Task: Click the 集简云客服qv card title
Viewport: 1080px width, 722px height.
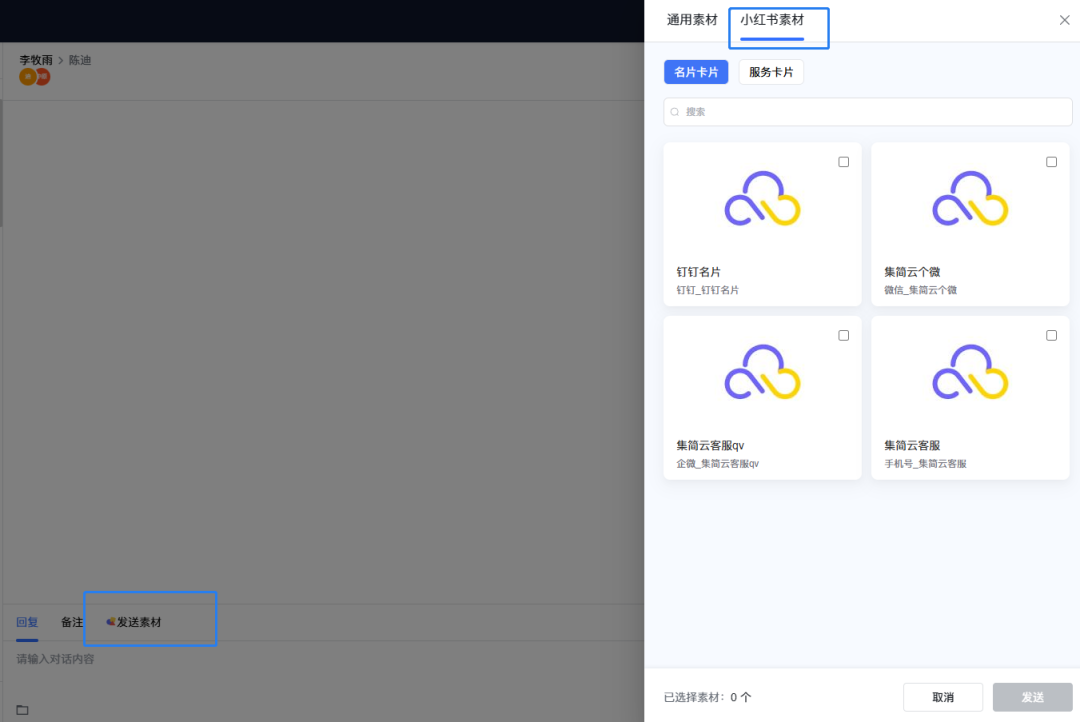Action: [x=710, y=446]
